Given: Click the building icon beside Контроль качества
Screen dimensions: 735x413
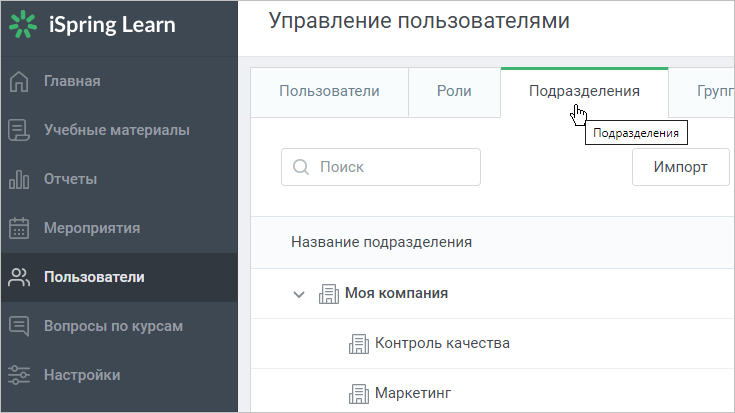Looking at the screenshot, I should point(359,344).
